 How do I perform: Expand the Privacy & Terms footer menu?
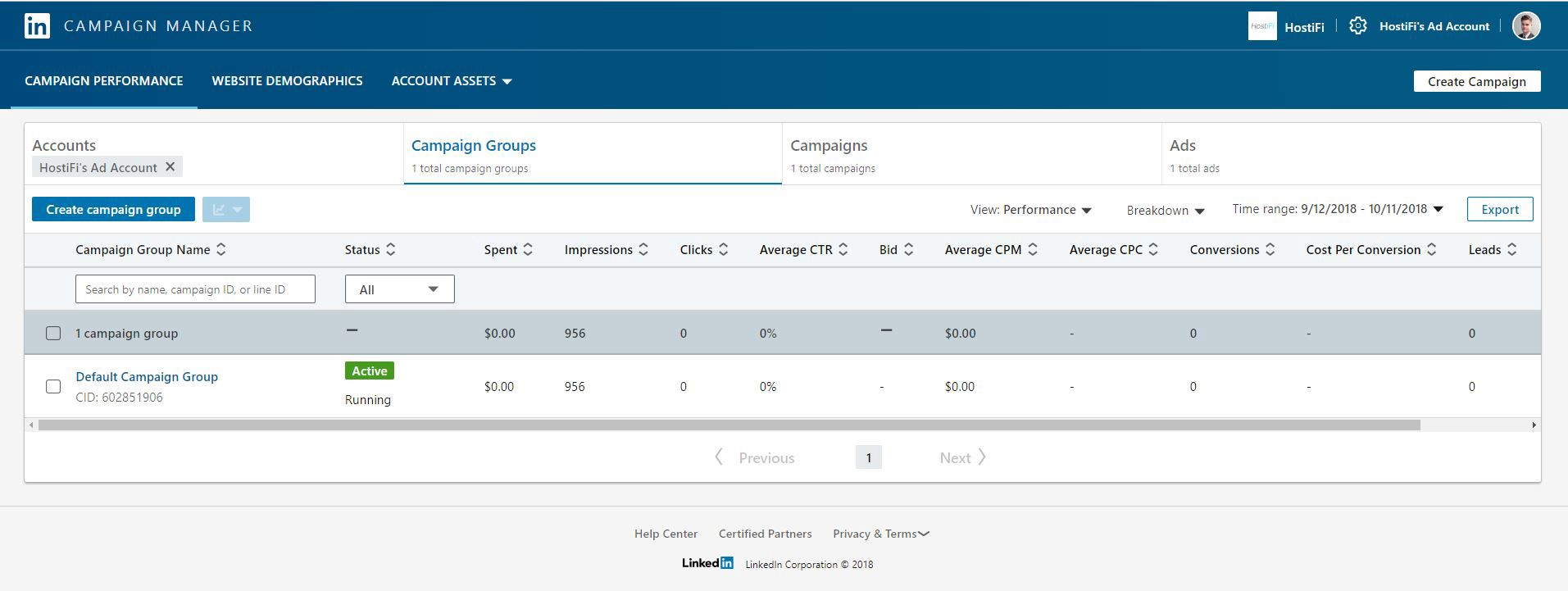click(x=881, y=534)
